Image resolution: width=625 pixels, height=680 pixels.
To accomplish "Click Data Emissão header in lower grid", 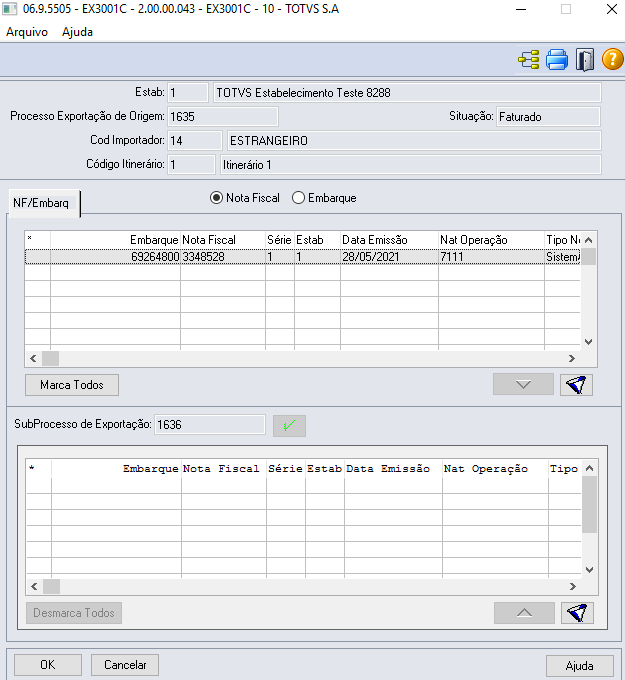I will point(393,469).
